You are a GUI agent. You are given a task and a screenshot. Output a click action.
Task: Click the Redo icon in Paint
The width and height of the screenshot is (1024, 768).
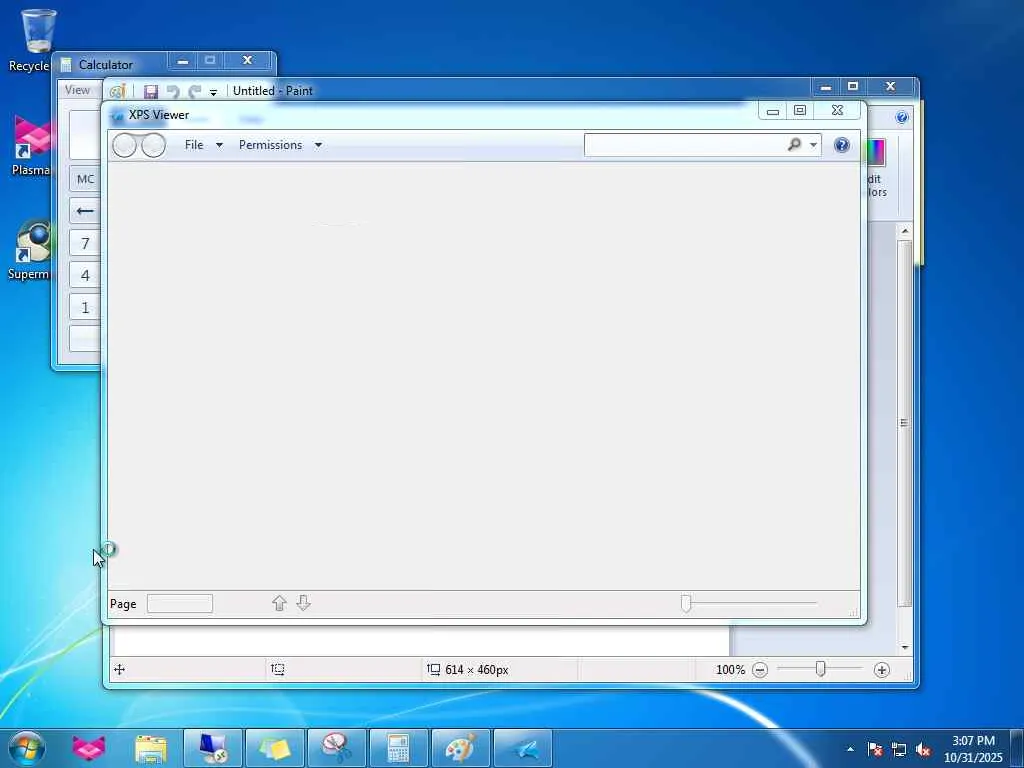(x=195, y=91)
